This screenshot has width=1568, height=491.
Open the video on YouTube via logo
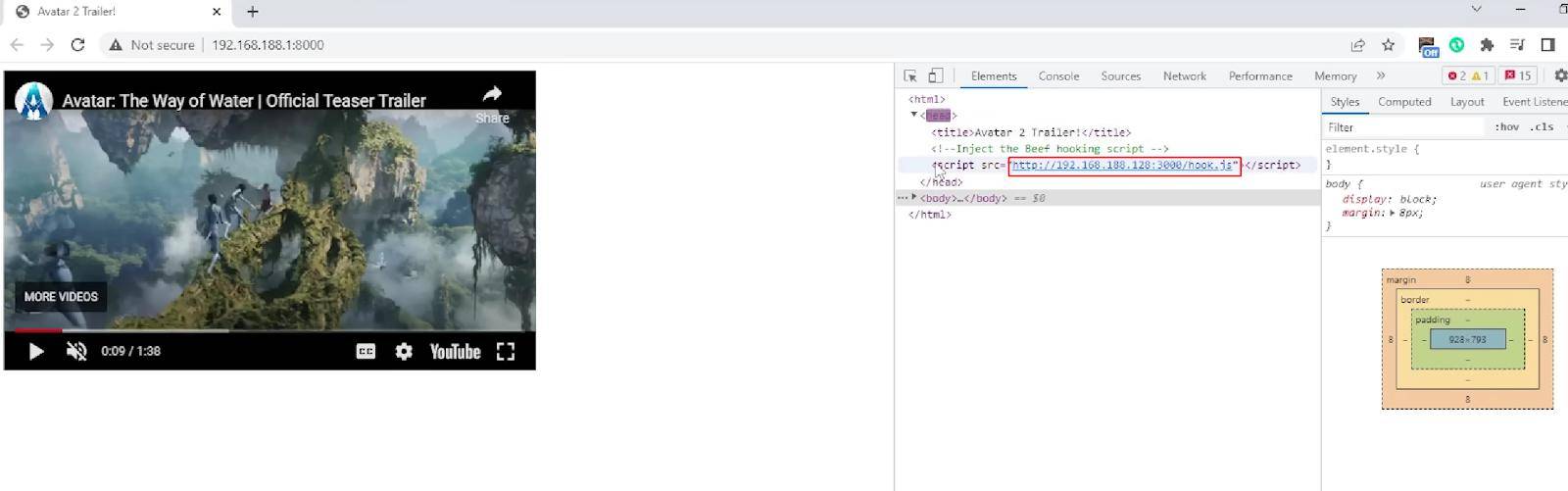pyautogui.click(x=455, y=351)
